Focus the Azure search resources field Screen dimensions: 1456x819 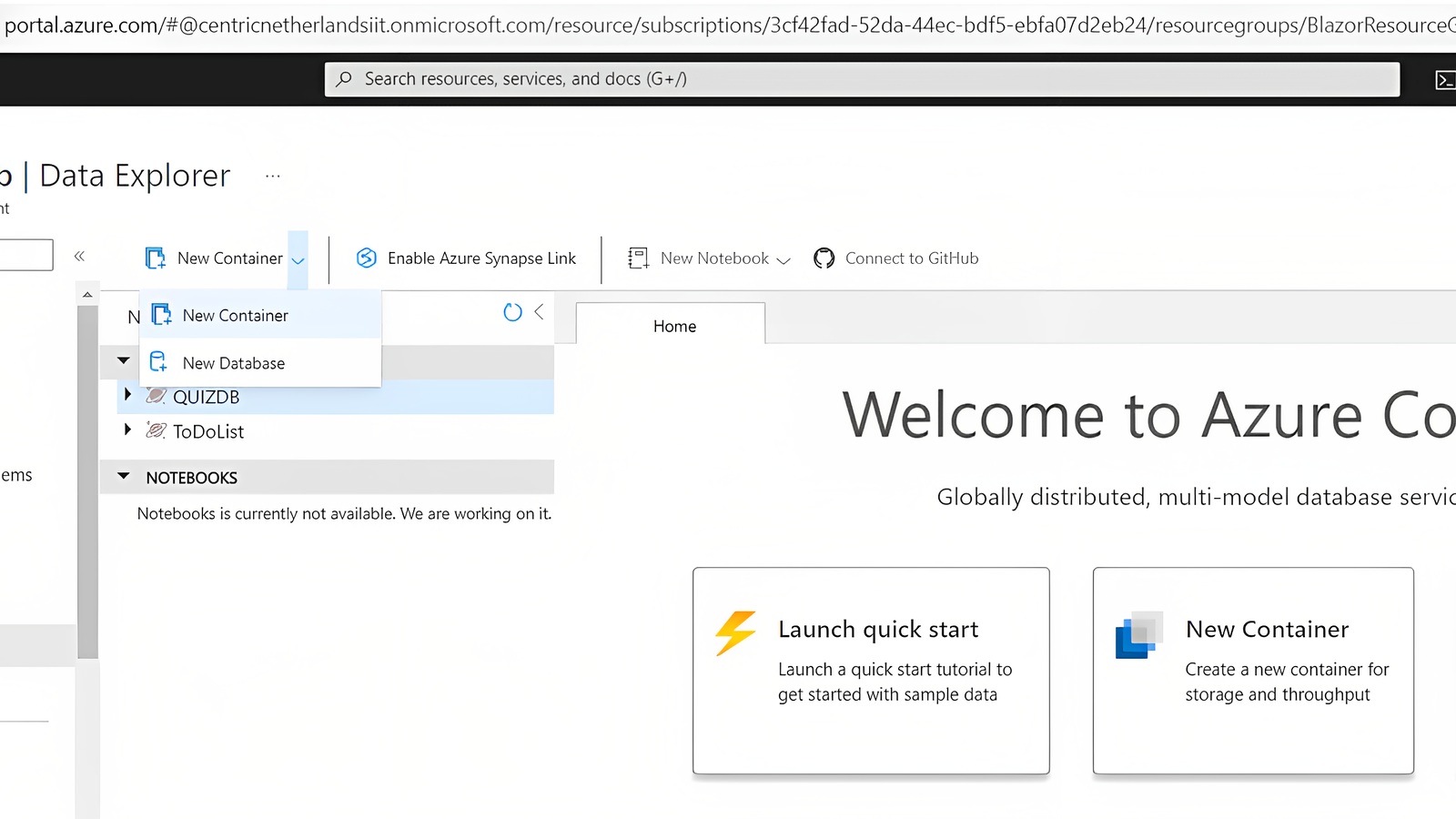click(862, 79)
